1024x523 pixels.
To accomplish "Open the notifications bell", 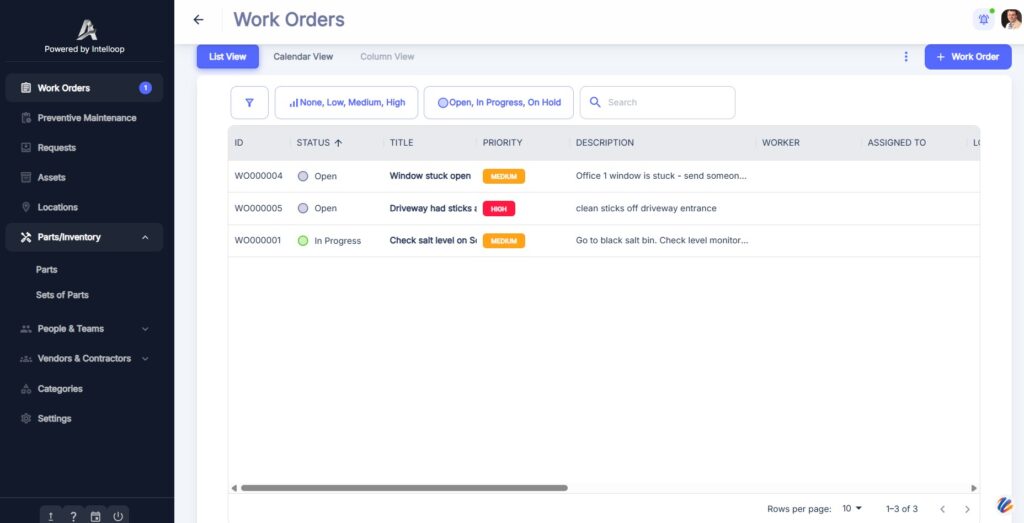I will tap(983, 20).
